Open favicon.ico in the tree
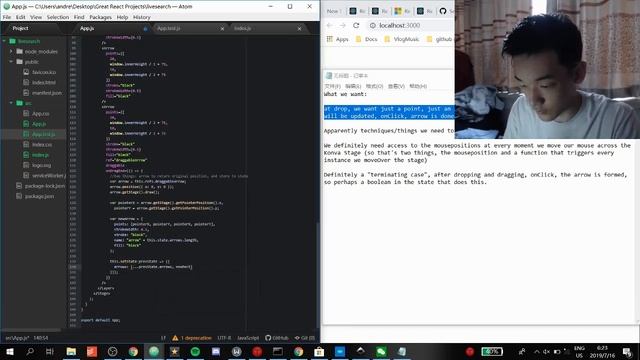 [x=44, y=72]
